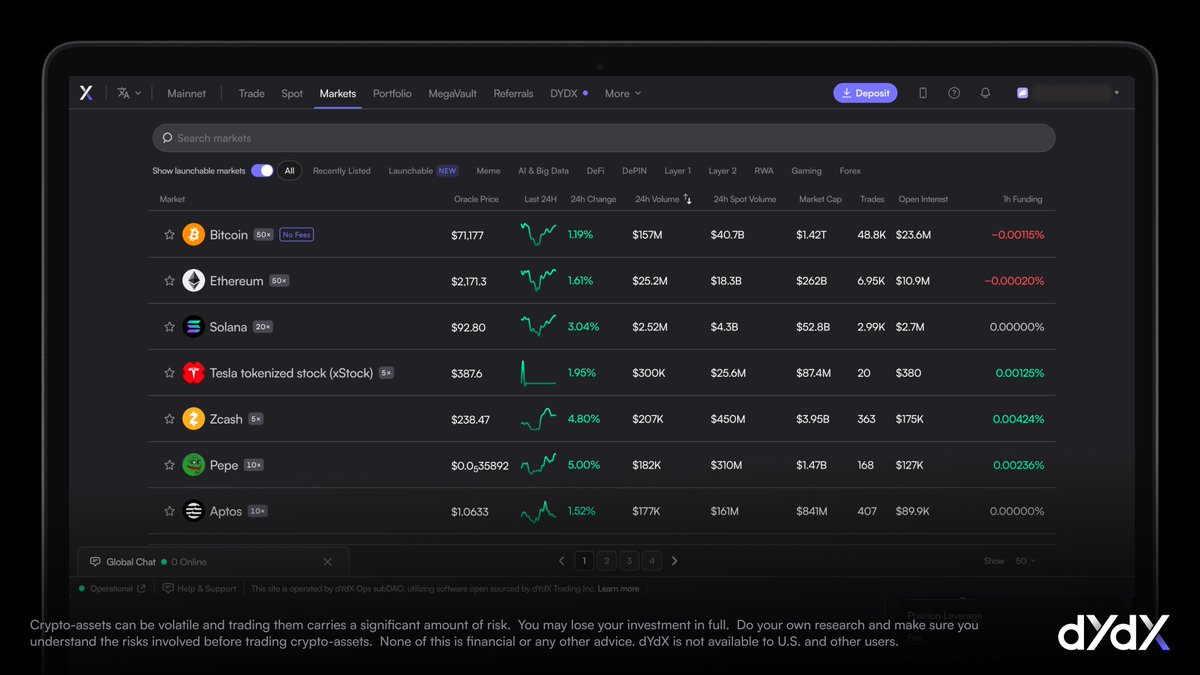This screenshot has width=1200, height=675.
Task: Open Show 50 rows dropdown
Action: tap(1026, 561)
